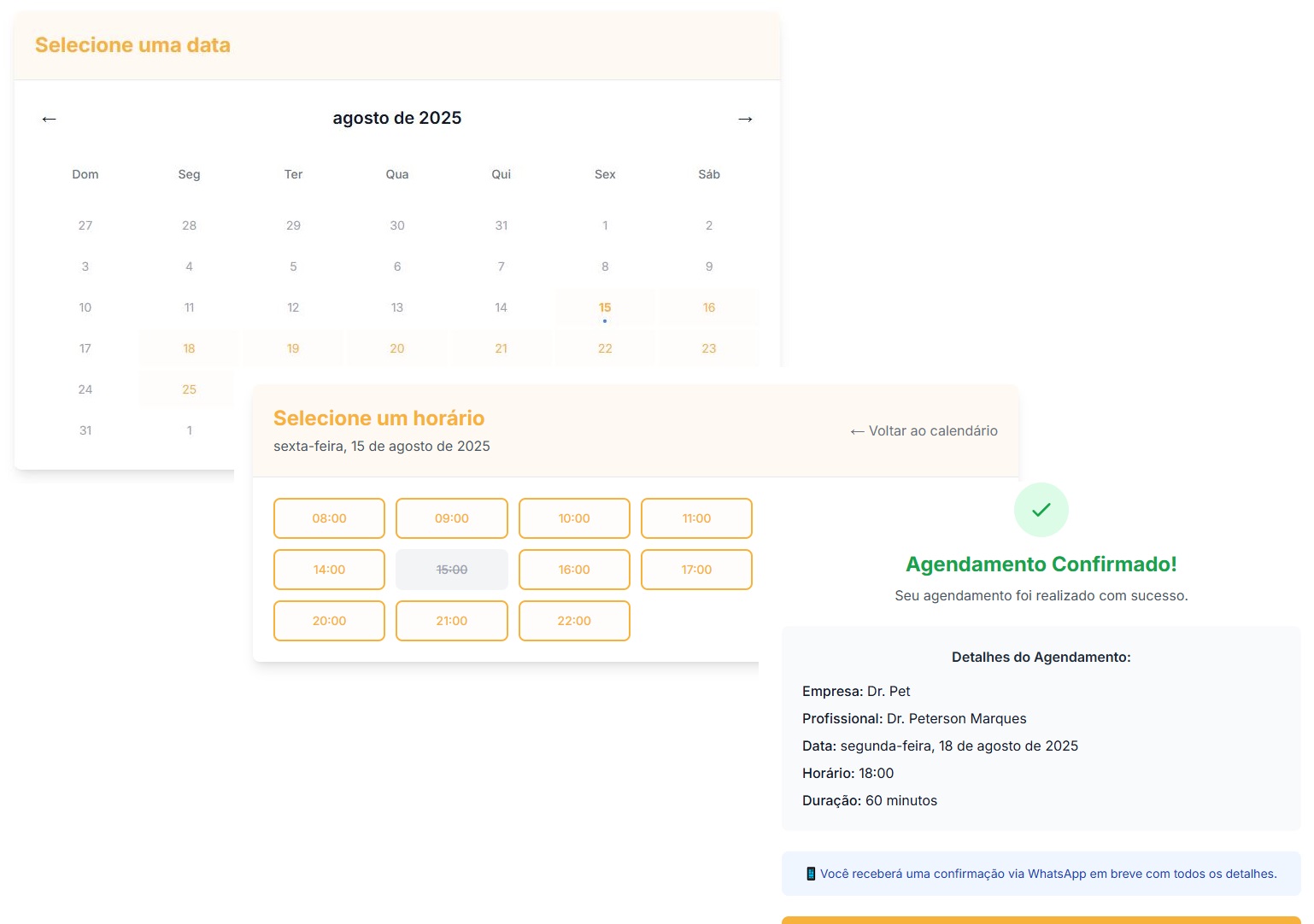Select the 14:00 time slot
Screen dimensions: 1314x924
[x=329, y=570]
